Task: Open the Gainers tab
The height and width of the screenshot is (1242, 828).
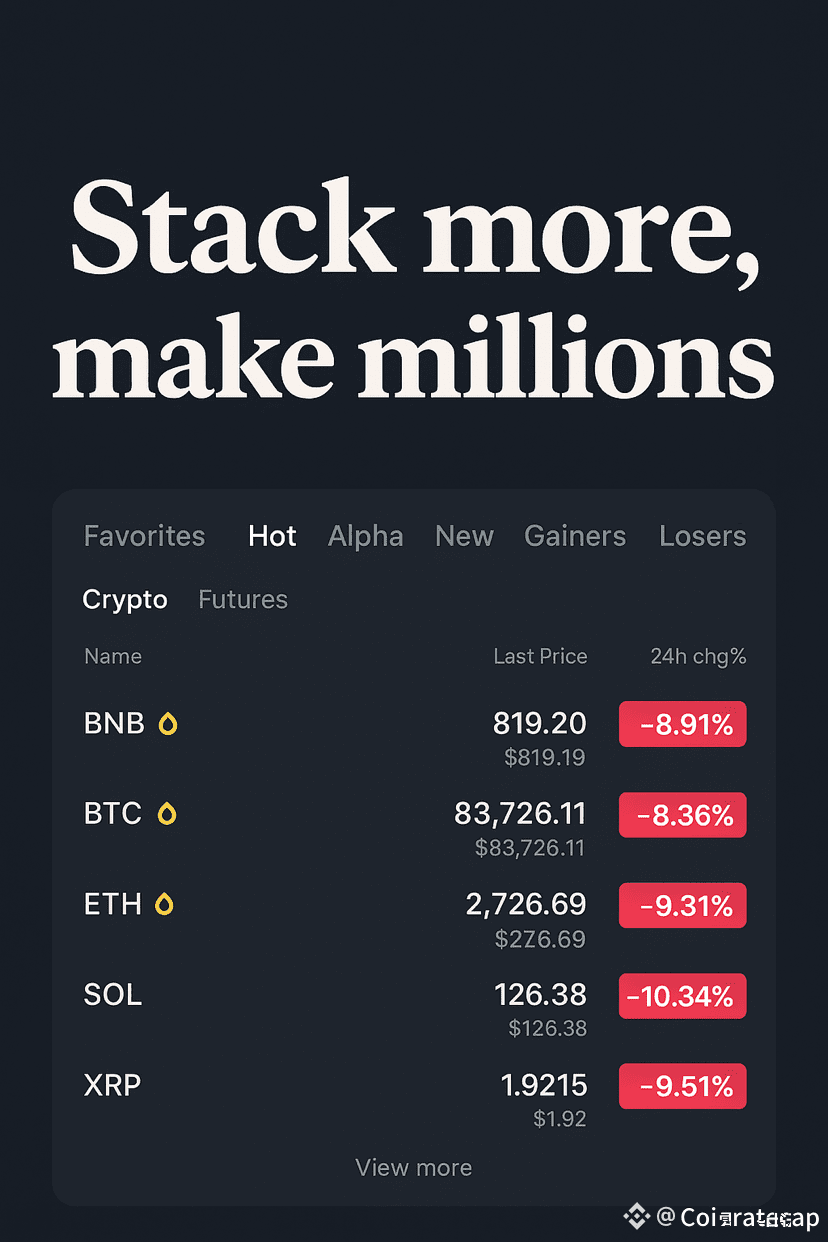Action: [x=575, y=536]
